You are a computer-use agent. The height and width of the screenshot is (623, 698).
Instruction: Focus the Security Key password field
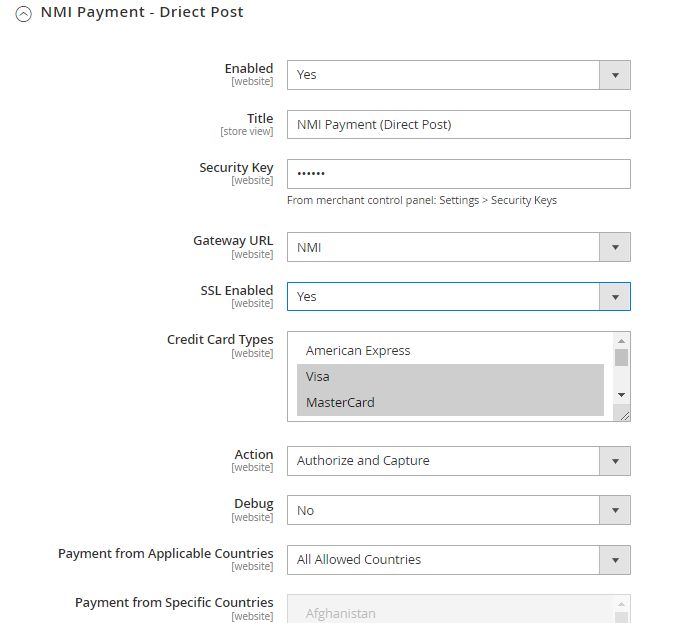point(458,174)
